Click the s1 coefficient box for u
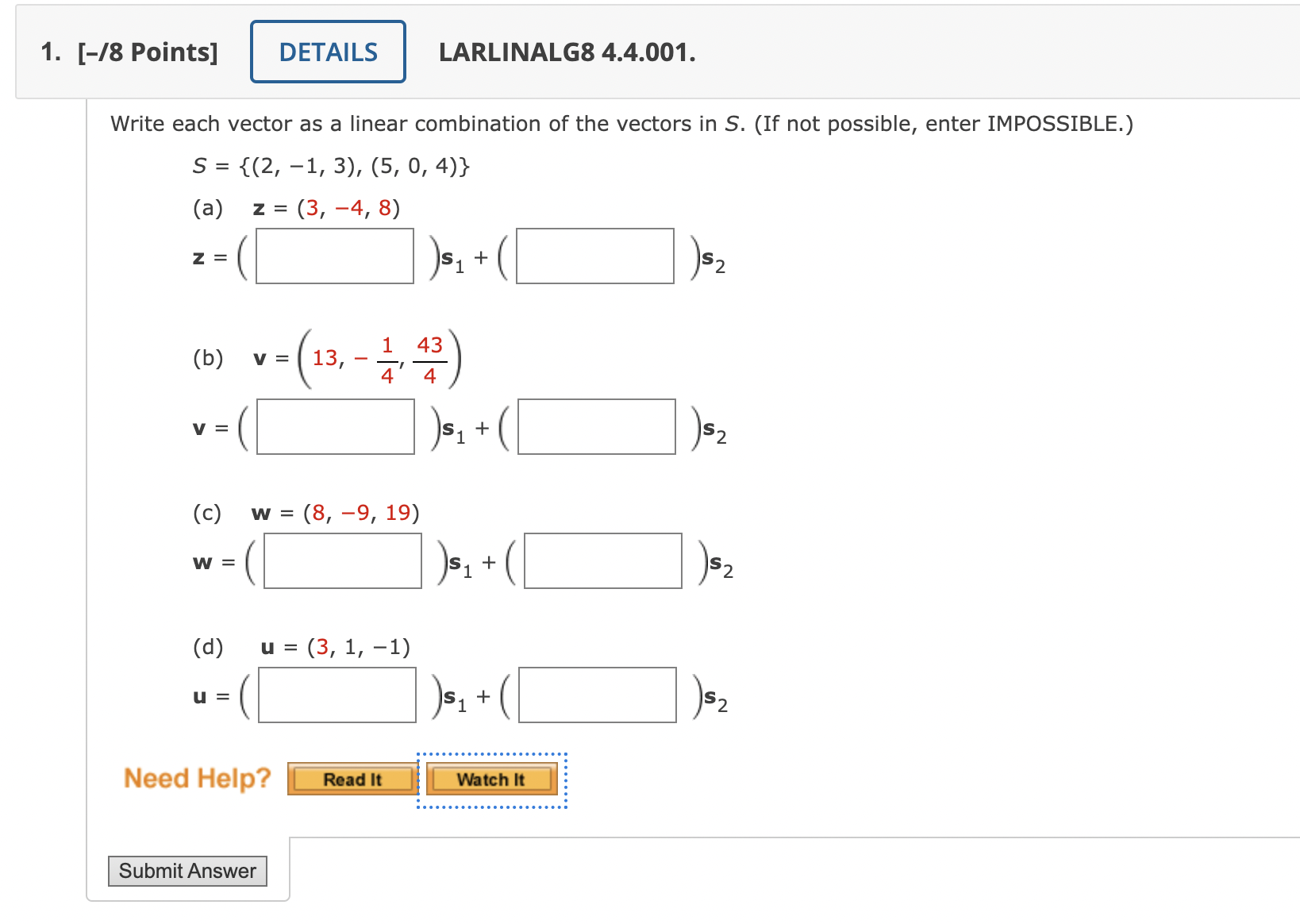 337,695
